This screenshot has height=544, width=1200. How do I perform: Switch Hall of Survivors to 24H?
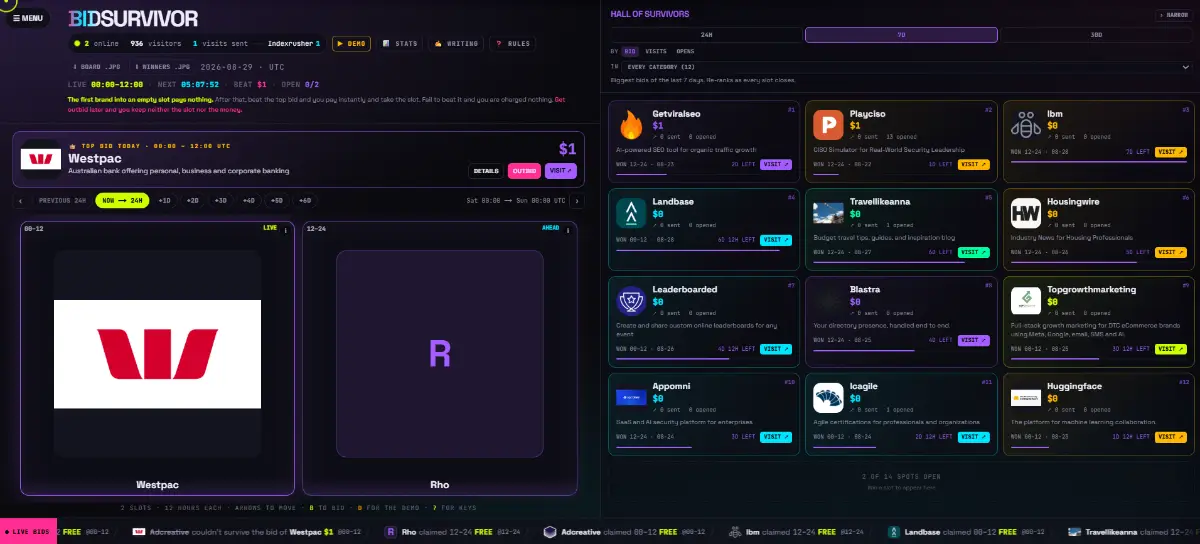point(706,34)
